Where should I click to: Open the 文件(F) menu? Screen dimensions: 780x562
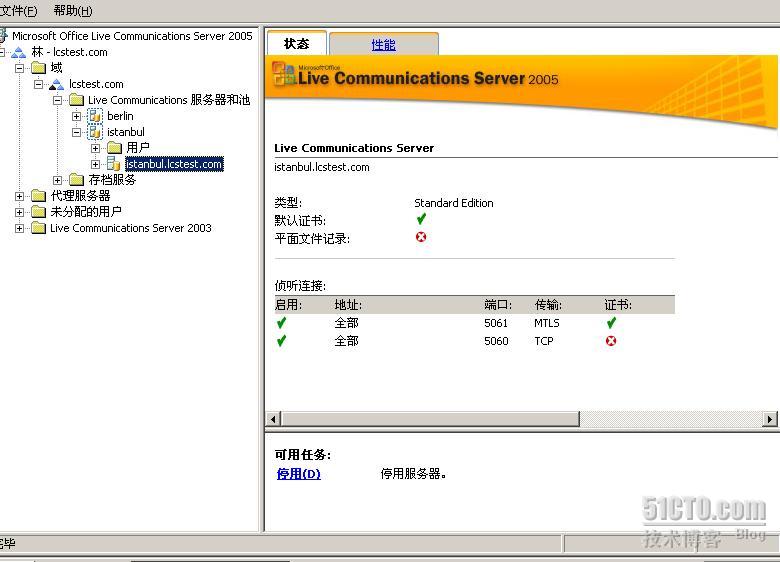(18, 10)
